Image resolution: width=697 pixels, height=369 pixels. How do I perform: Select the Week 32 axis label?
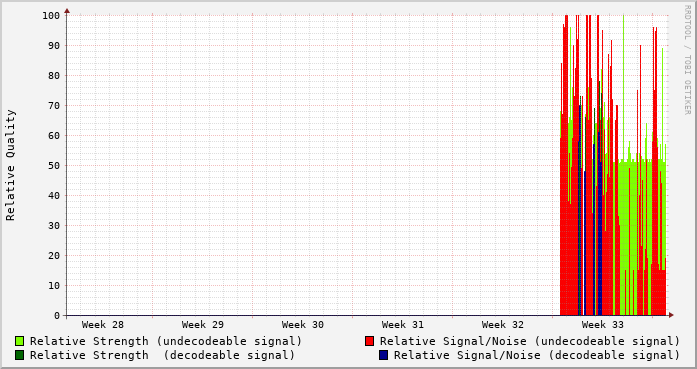click(x=503, y=325)
